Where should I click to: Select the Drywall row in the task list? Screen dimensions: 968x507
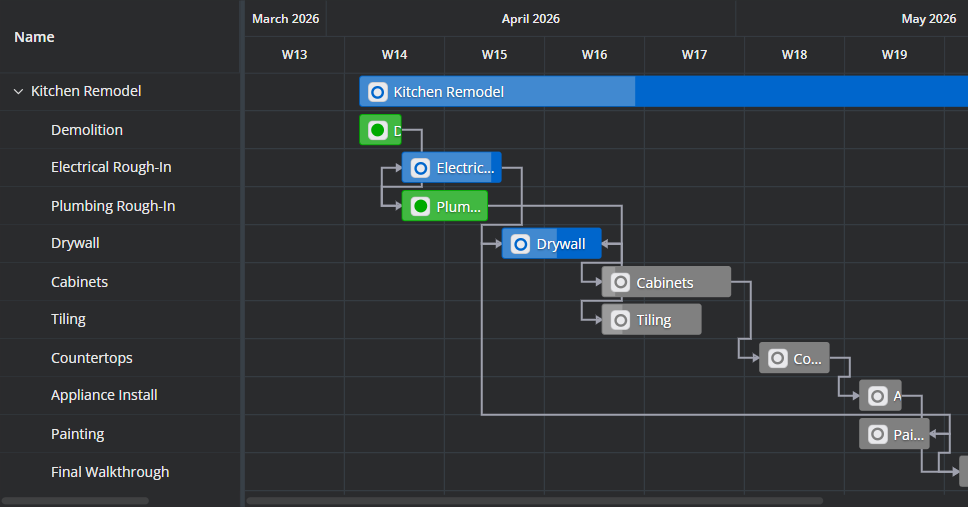[120, 243]
